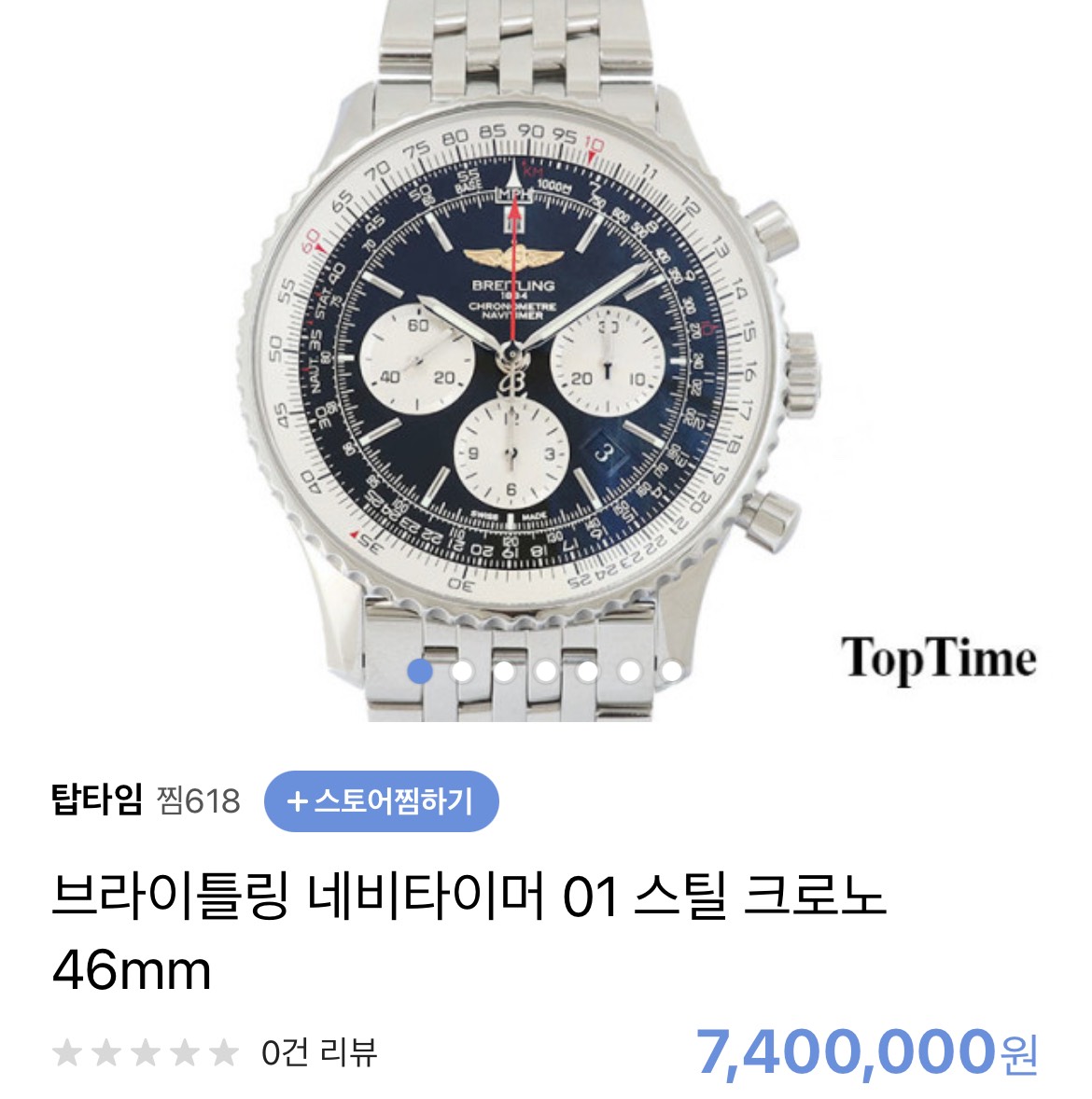Select the first blue carousel dot
The width and height of the screenshot is (1092, 1099).
coord(420,671)
